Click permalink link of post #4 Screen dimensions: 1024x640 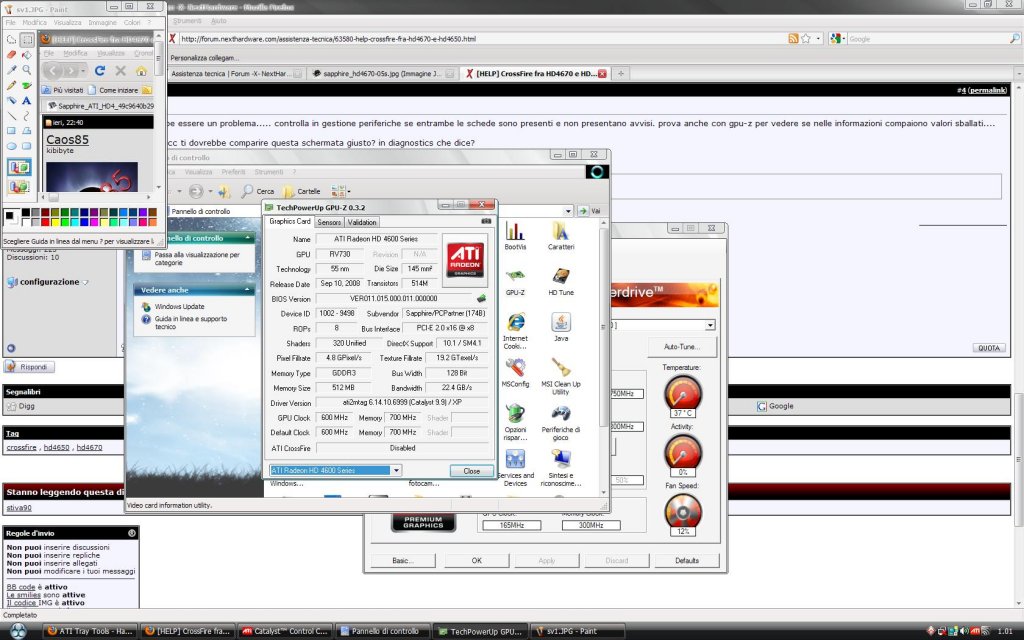point(987,90)
